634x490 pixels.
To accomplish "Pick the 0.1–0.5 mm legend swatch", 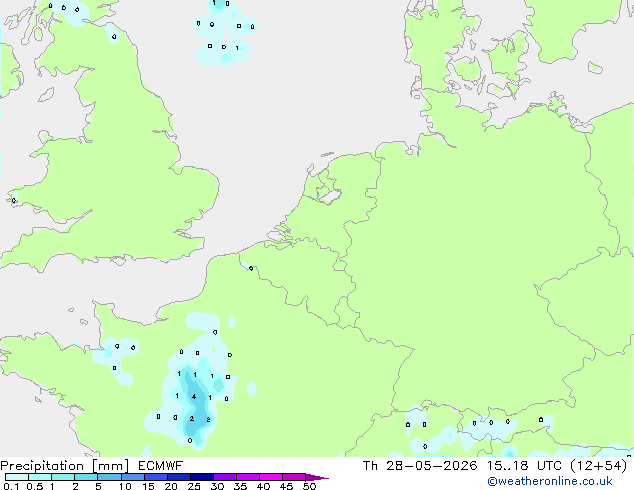I will coord(17,477).
